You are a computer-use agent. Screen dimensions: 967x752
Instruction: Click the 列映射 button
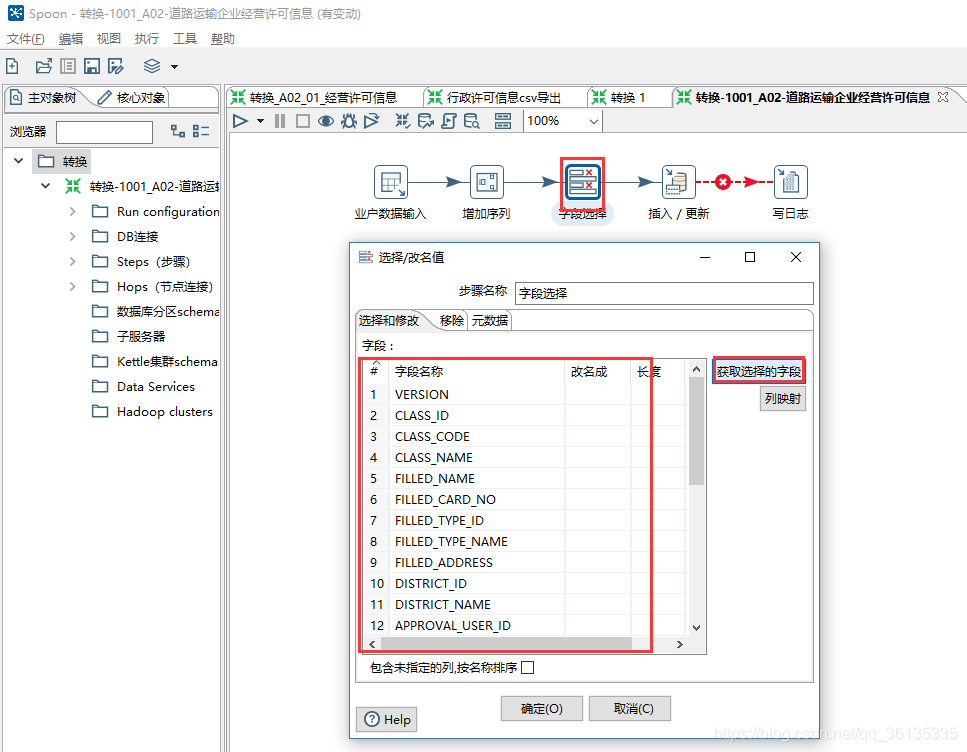(783, 399)
